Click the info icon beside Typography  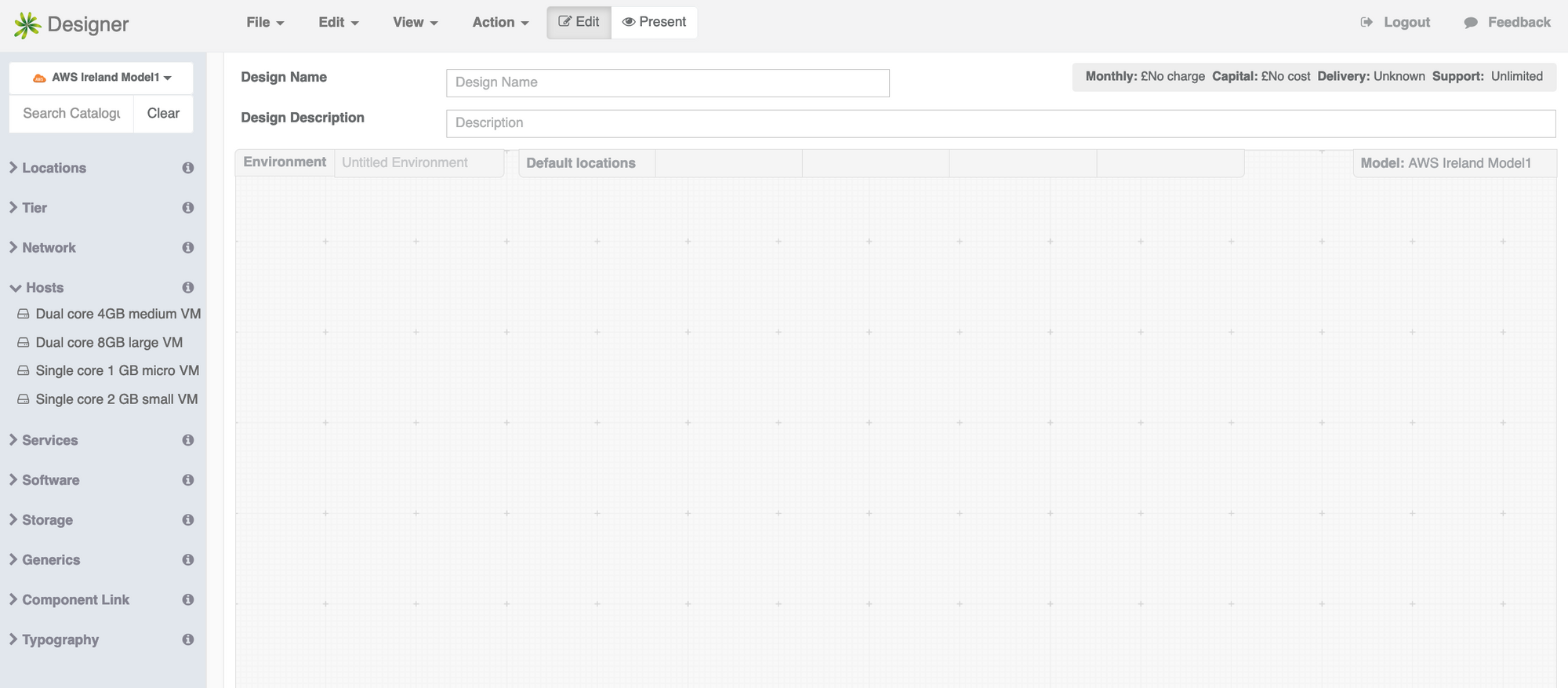tap(188, 640)
